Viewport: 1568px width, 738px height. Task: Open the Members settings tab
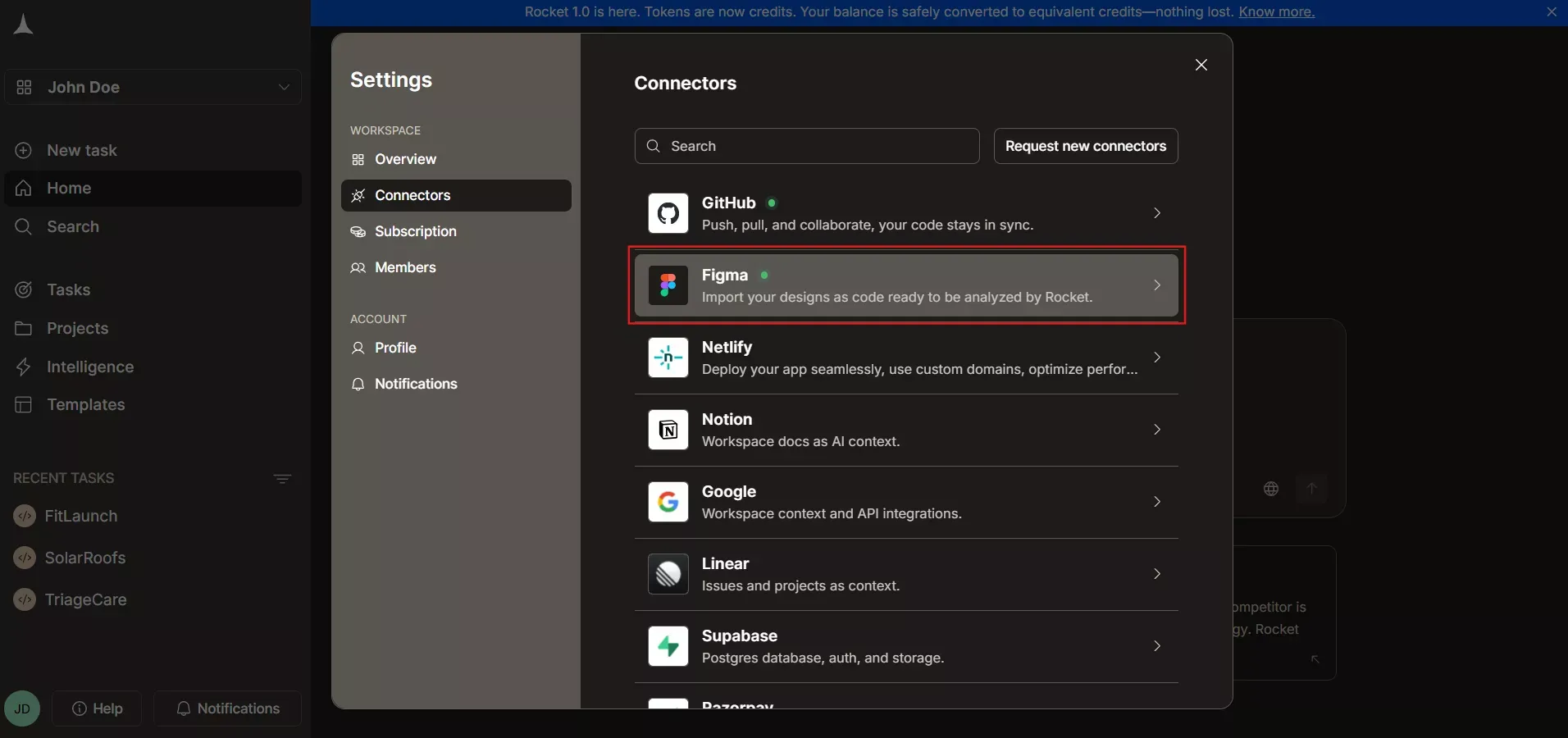(456, 267)
